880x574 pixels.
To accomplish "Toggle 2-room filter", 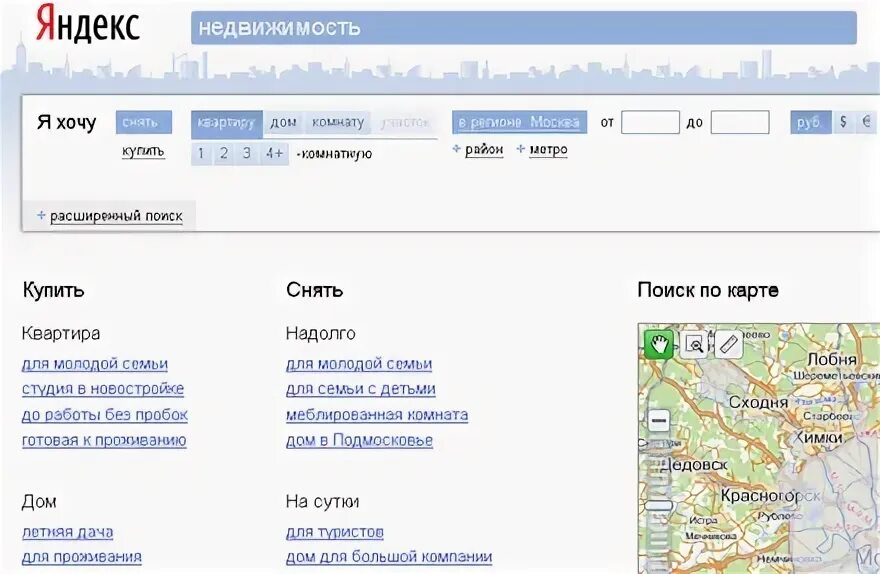I will (223, 154).
